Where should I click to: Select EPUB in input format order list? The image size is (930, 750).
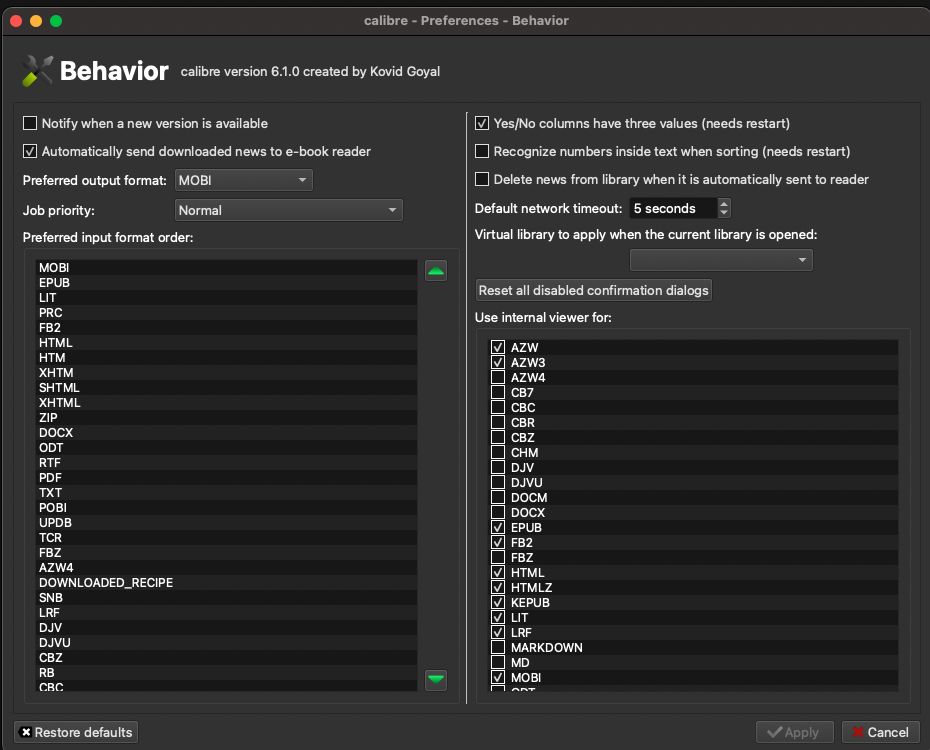click(55, 283)
